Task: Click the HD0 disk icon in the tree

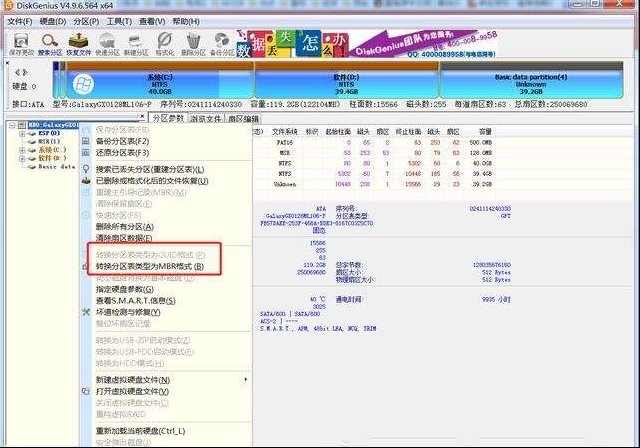Action: [x=22, y=125]
